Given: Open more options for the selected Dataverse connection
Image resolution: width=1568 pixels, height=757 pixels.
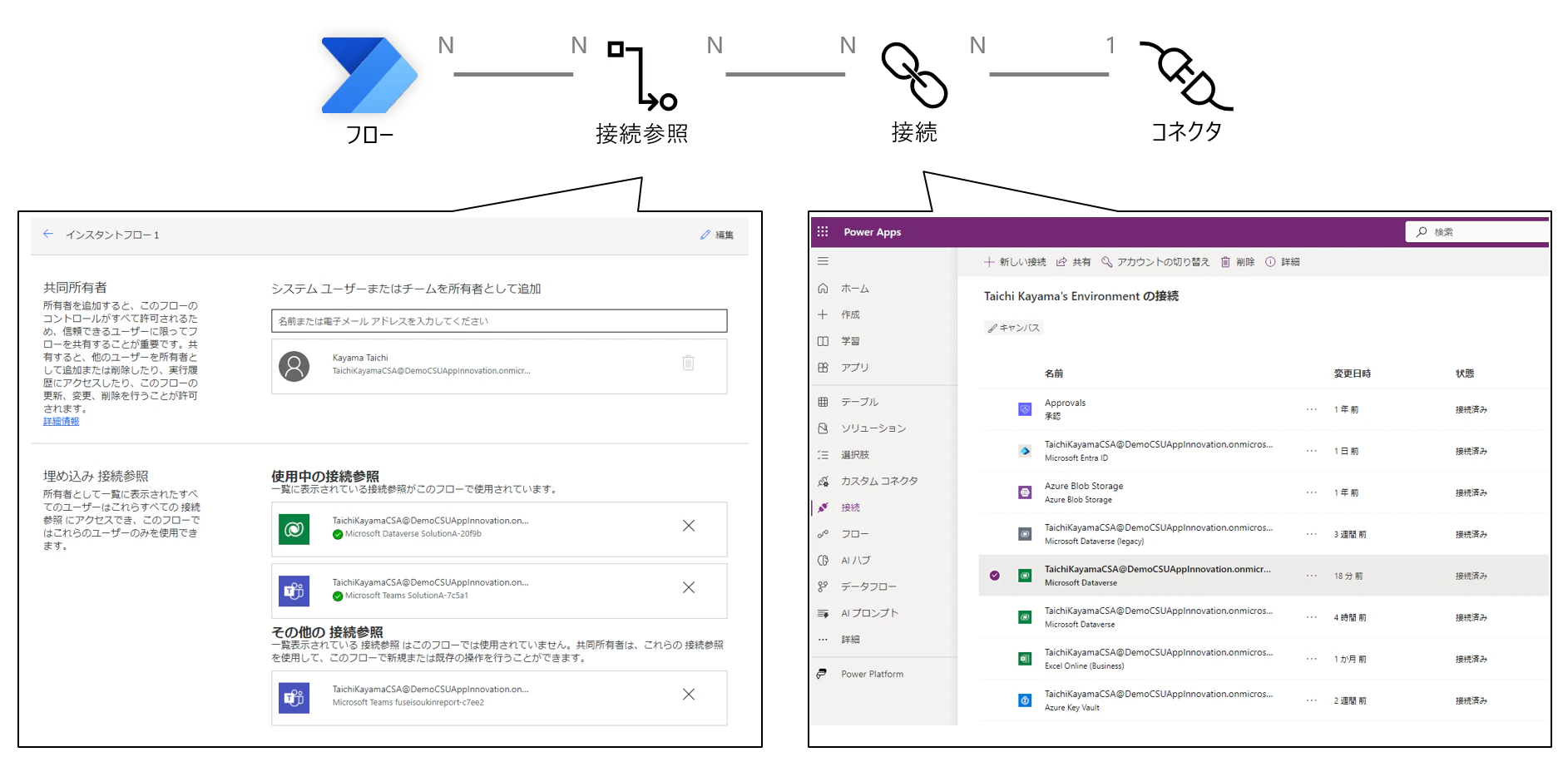Looking at the screenshot, I should (1312, 576).
